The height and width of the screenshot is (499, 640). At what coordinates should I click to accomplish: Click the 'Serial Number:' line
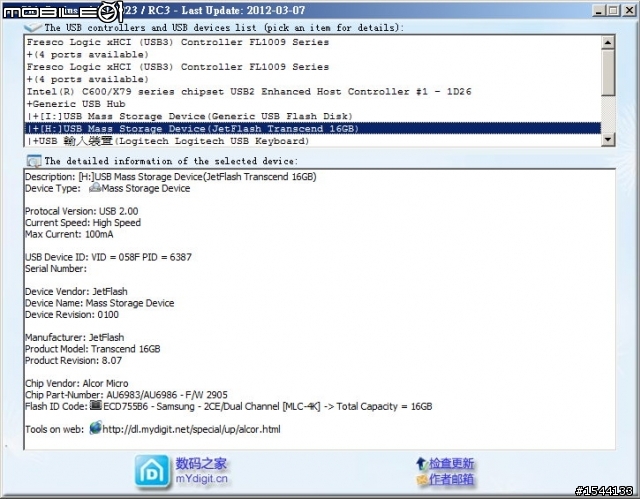(56, 268)
